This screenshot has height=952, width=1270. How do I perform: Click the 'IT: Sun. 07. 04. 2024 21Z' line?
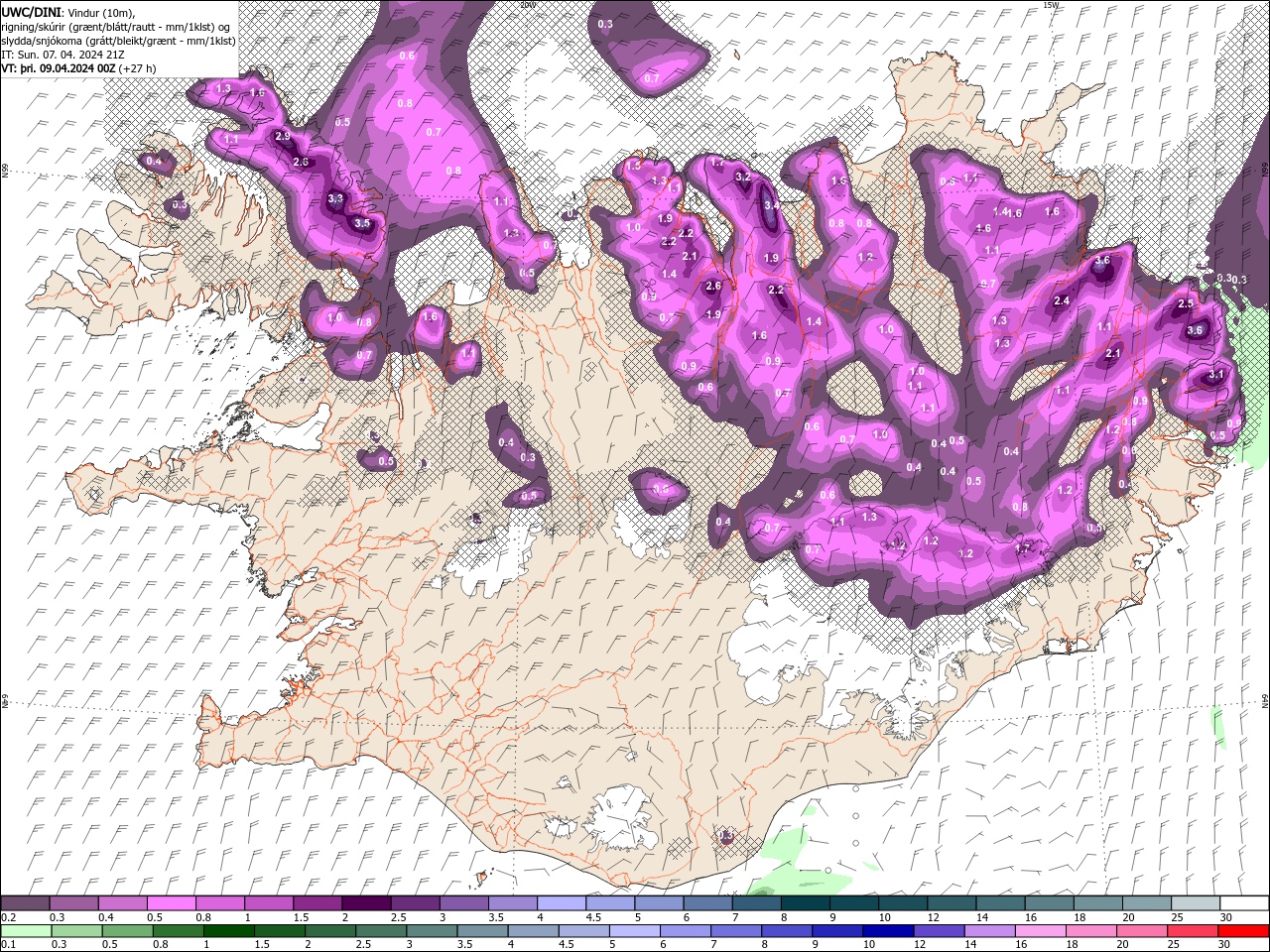pos(62,55)
